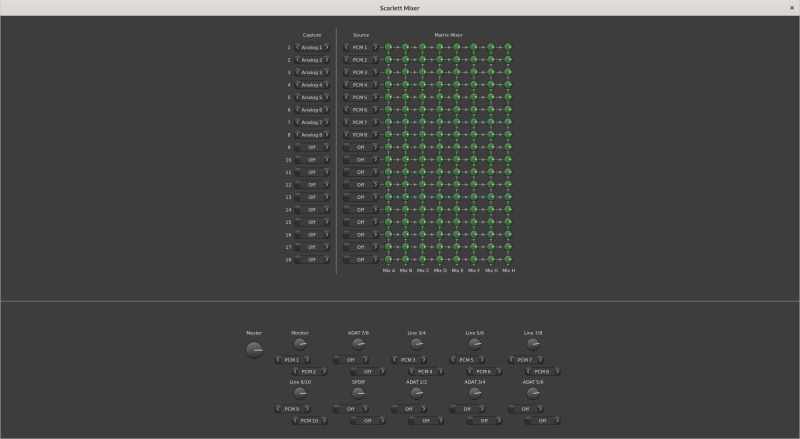800x439 pixels.
Task: Click next arrow on Line 9/10 PCM 10 selector
Action: tap(324, 421)
